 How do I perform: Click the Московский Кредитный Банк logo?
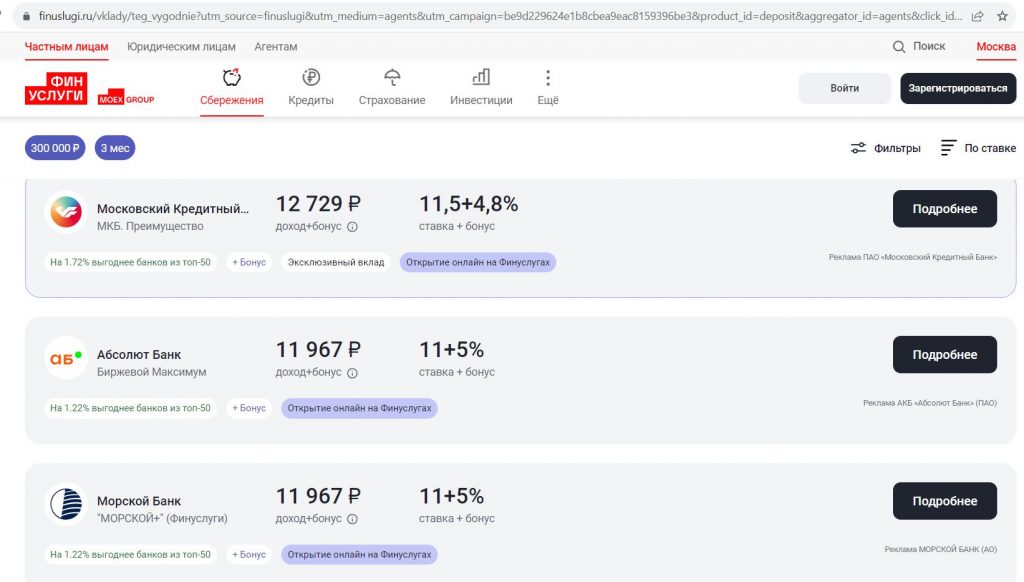pos(66,212)
